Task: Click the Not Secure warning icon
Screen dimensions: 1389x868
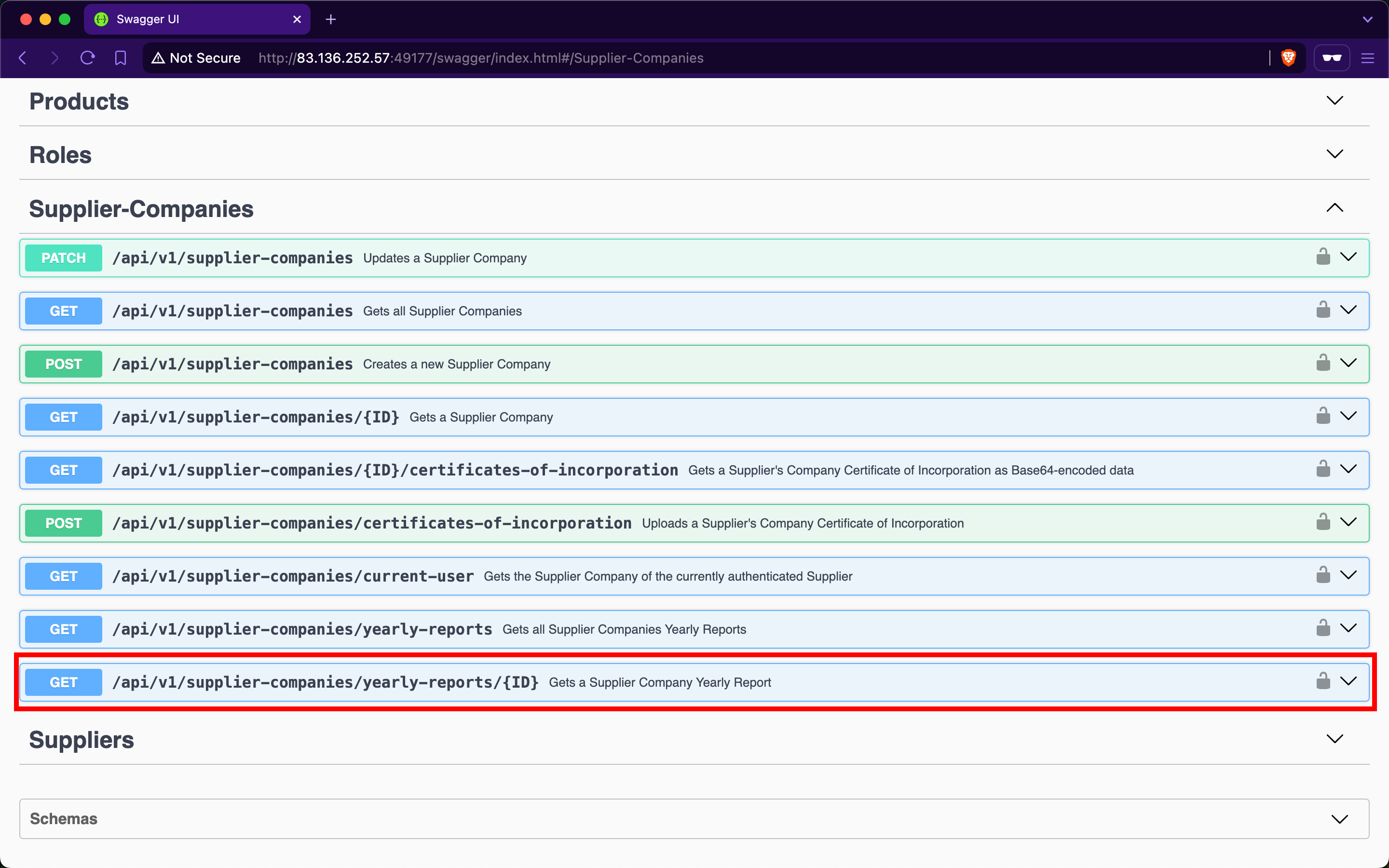Action: coord(158,58)
